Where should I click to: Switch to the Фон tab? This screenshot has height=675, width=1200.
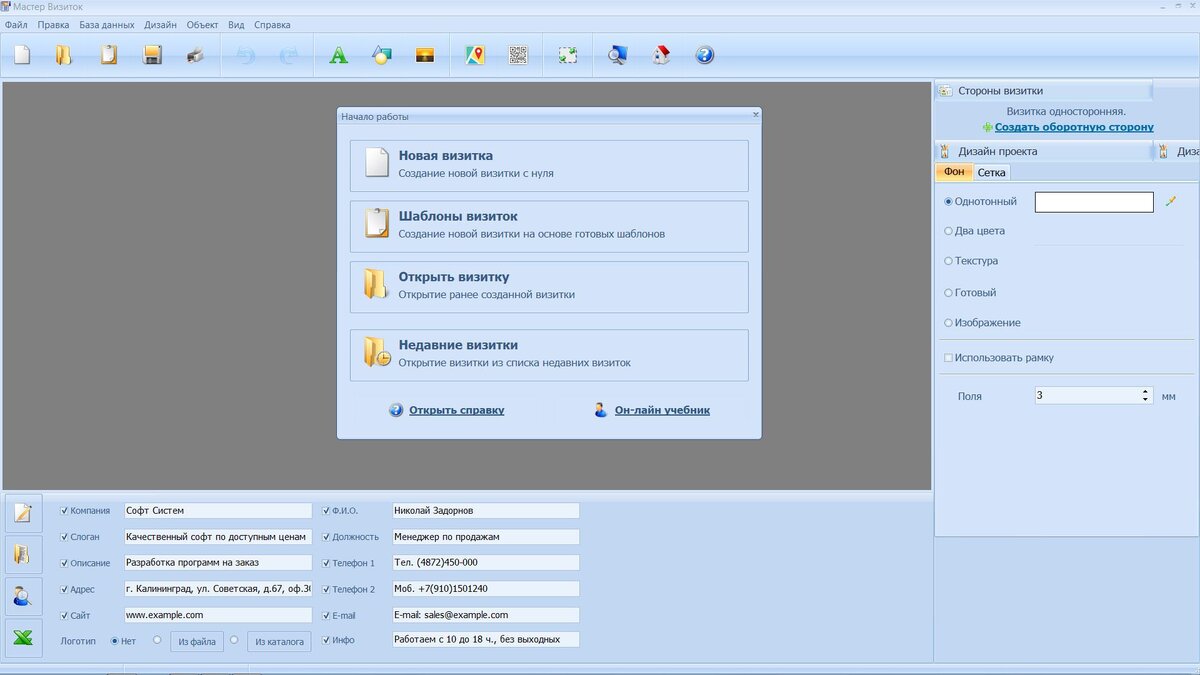point(954,172)
